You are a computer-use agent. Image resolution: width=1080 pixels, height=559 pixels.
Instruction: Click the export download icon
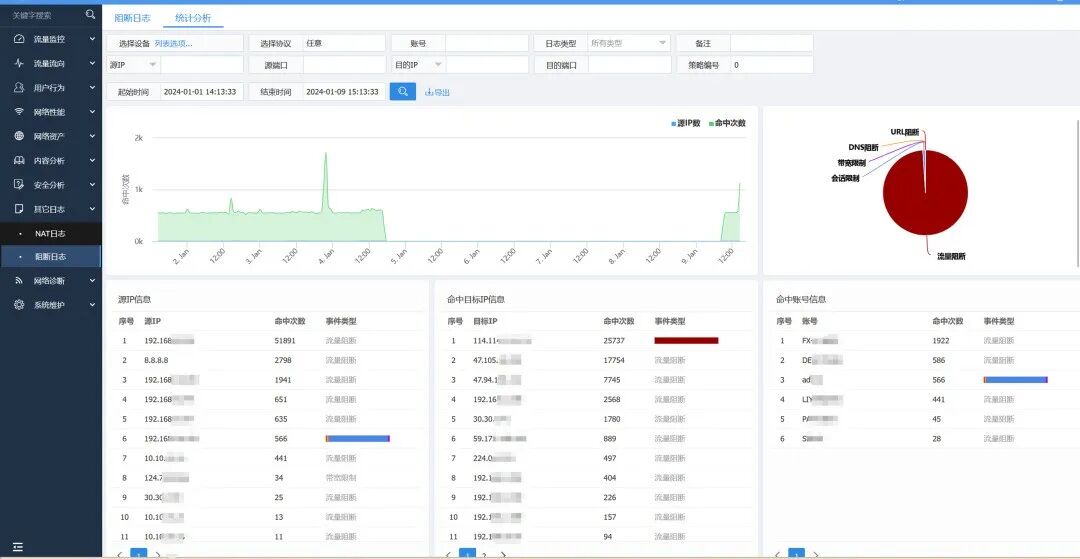(x=429, y=92)
